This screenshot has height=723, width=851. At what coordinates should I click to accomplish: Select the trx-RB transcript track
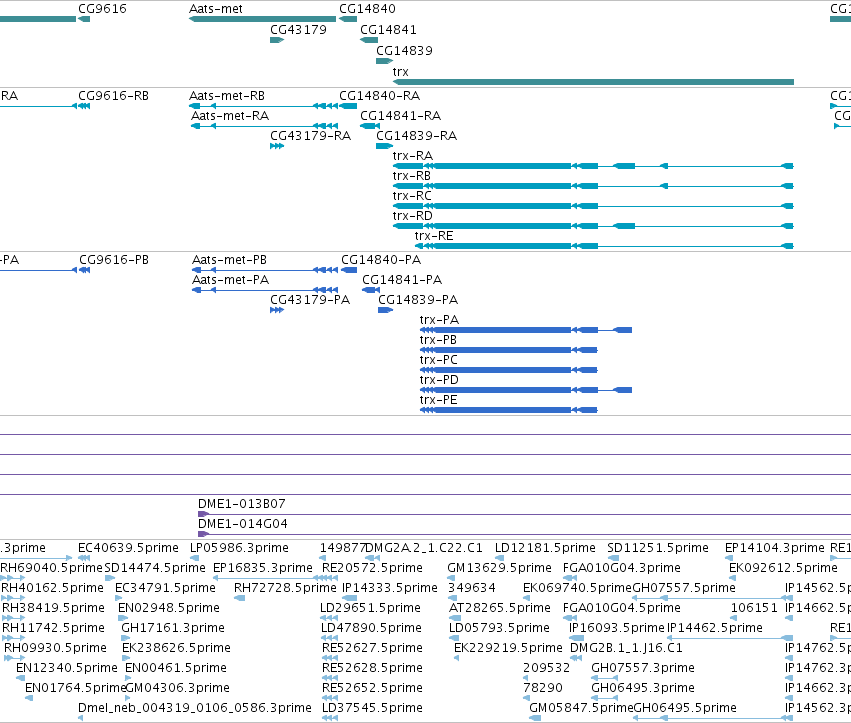tap(593, 186)
